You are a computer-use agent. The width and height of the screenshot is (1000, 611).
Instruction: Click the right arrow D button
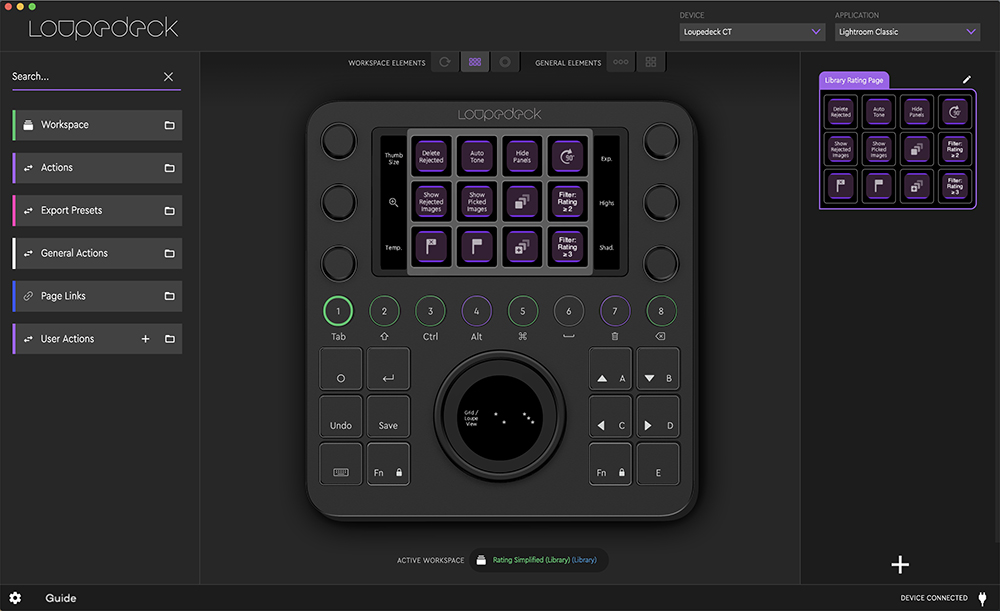click(x=658, y=416)
